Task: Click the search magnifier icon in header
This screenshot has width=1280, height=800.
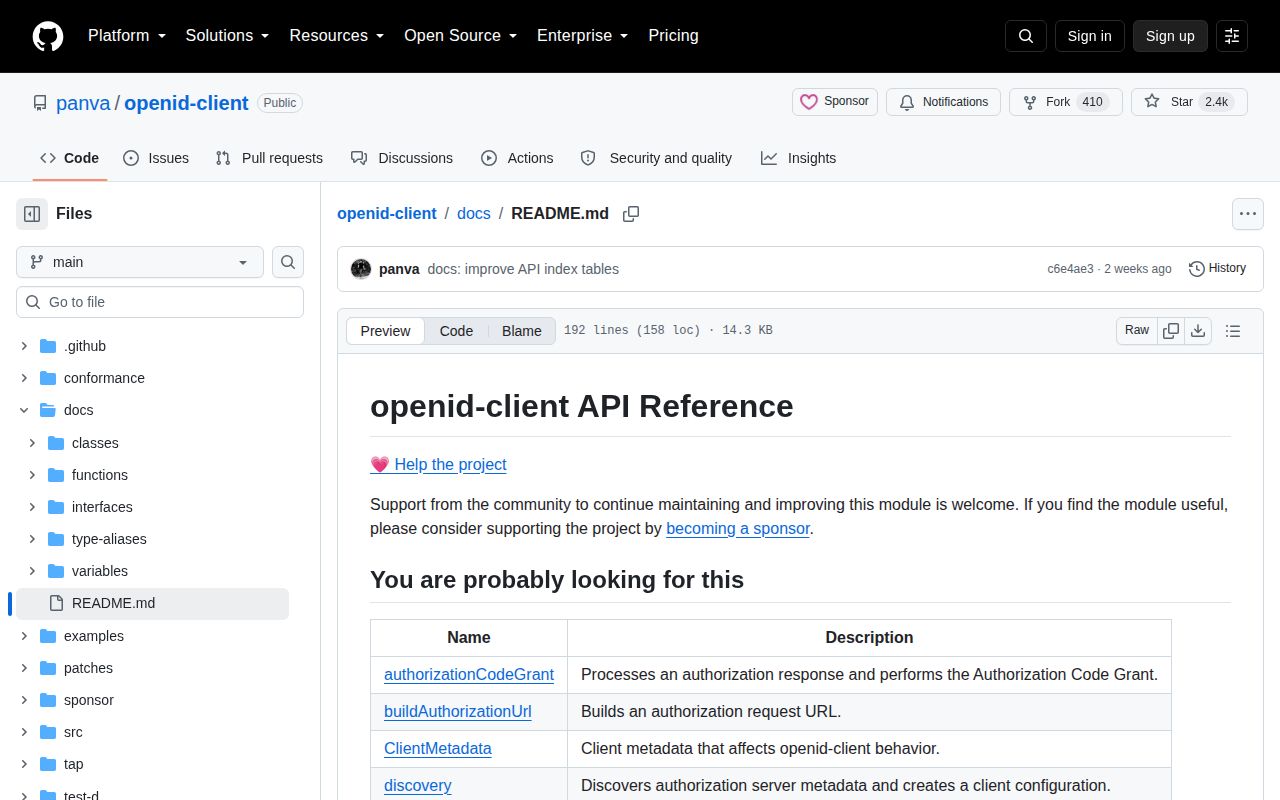Action: click(x=1026, y=36)
